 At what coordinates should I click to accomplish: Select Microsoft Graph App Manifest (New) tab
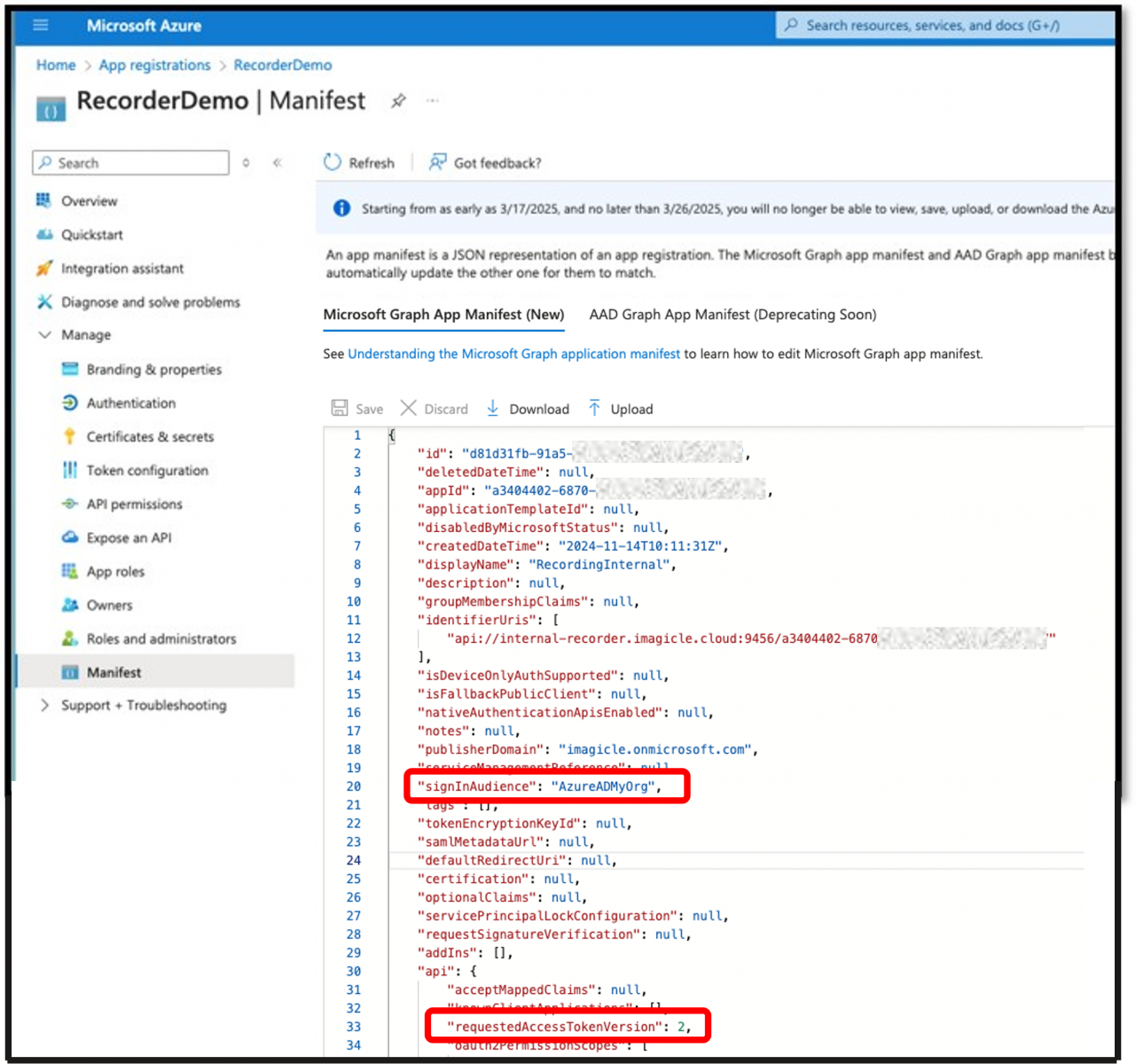click(443, 315)
